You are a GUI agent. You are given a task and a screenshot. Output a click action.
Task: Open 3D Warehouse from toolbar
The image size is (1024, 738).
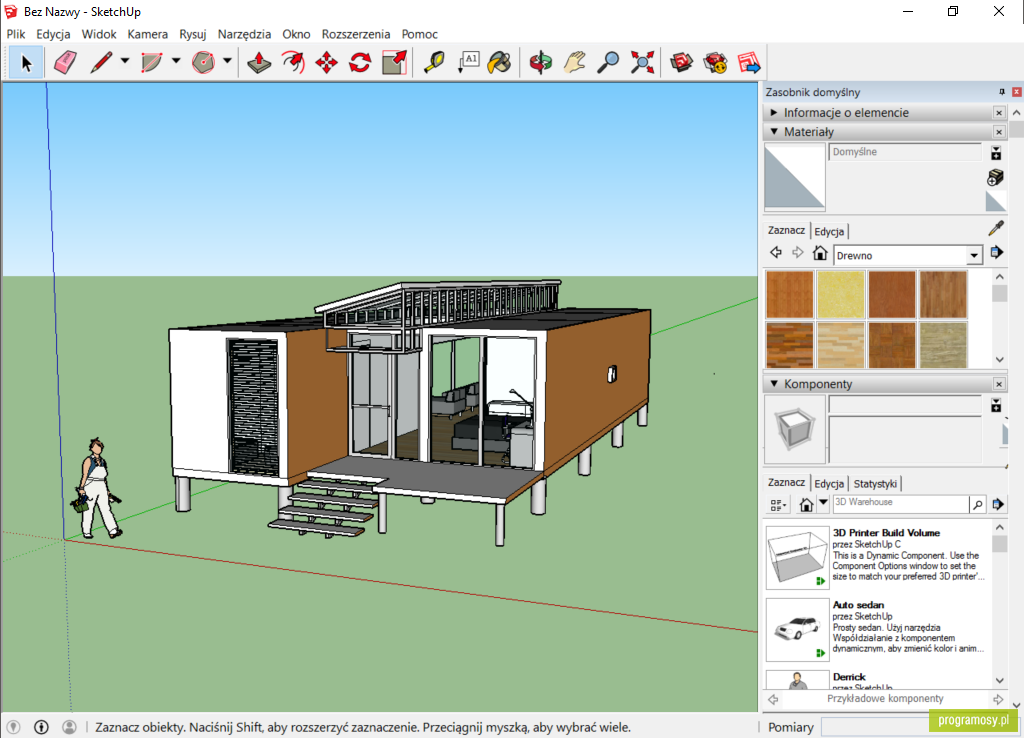(681, 63)
